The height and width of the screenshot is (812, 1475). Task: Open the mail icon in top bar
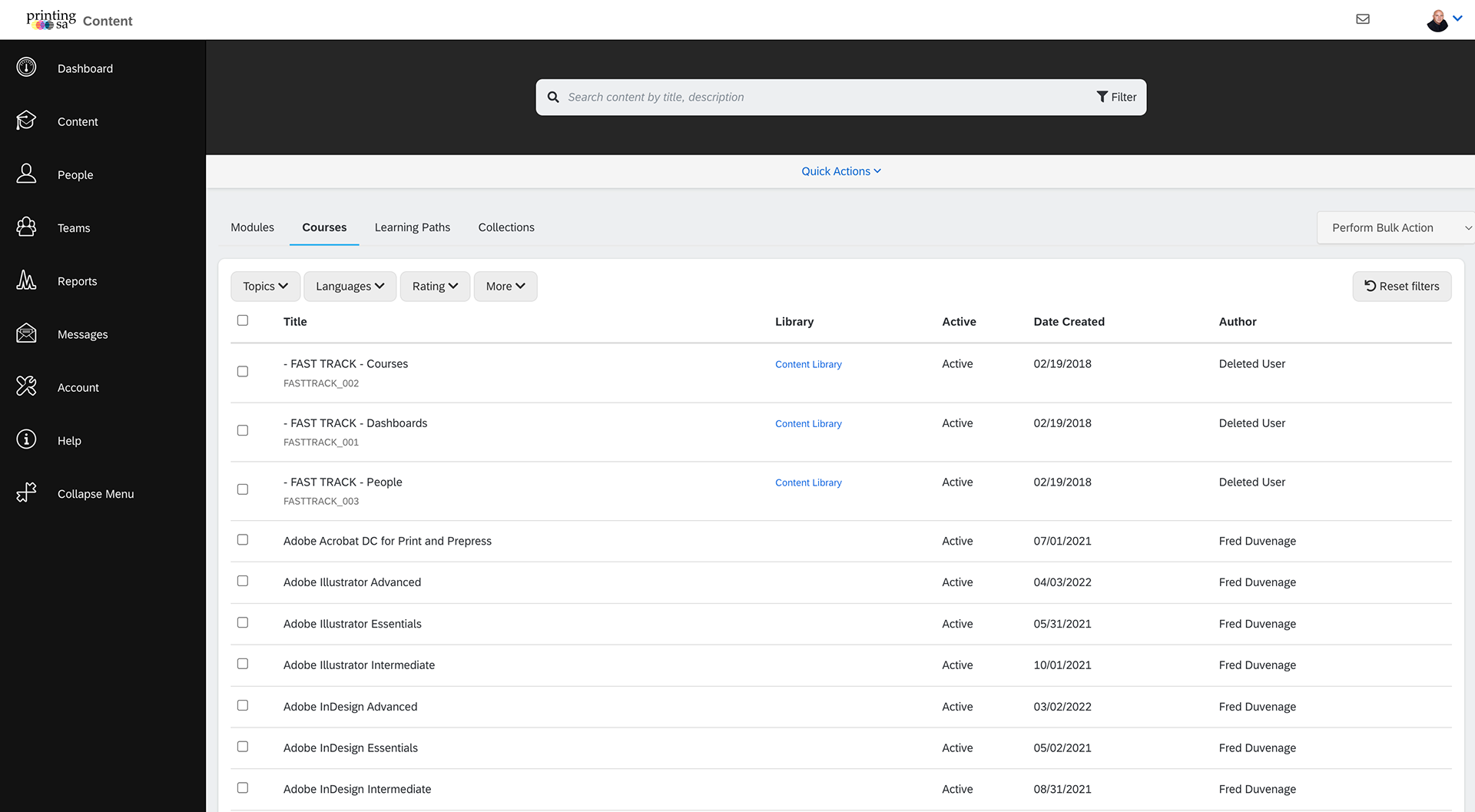1363,19
